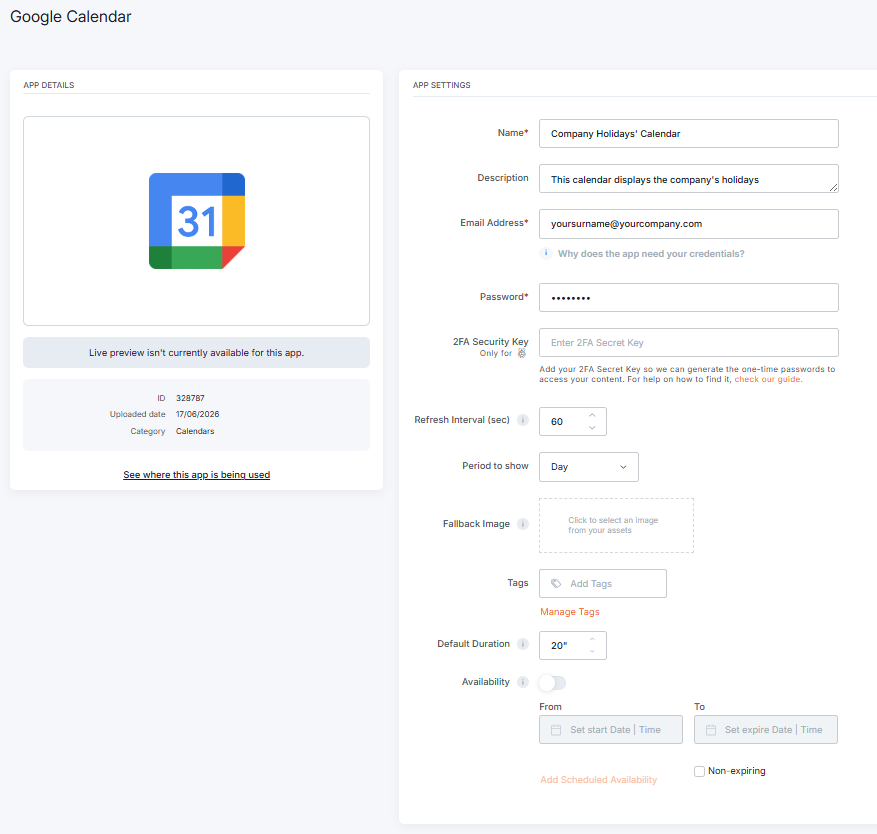Image resolution: width=877 pixels, height=834 pixels.
Task: Click the Calendars category value
Action: [195, 431]
